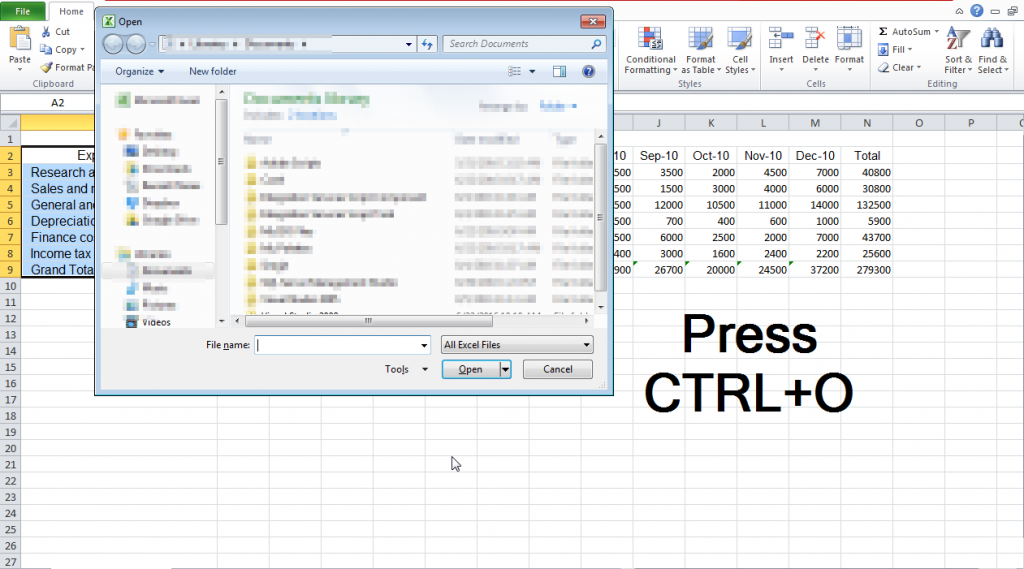Viewport: 1024px width, 569px height.
Task: Expand the Copy dropdown arrow
Action: tap(82, 50)
